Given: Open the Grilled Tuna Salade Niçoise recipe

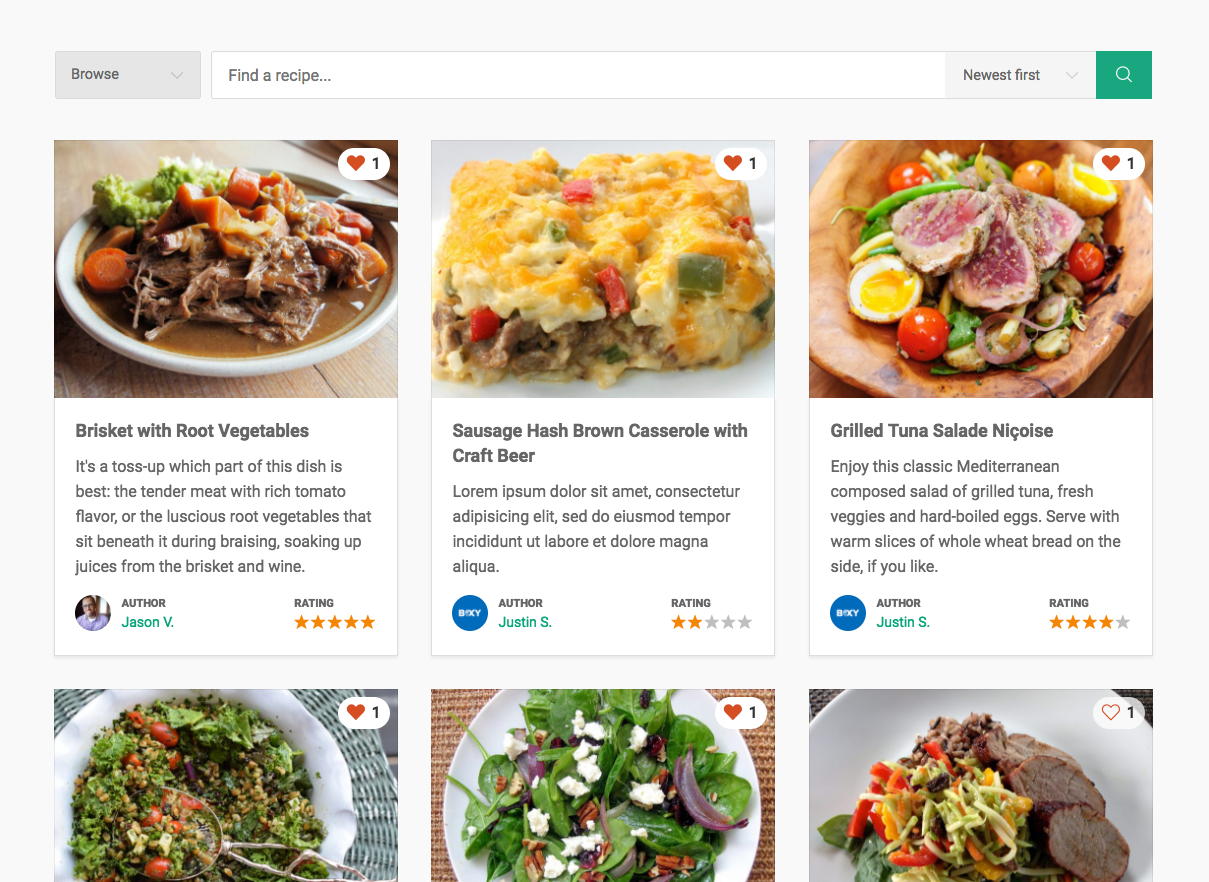Looking at the screenshot, I should (941, 430).
